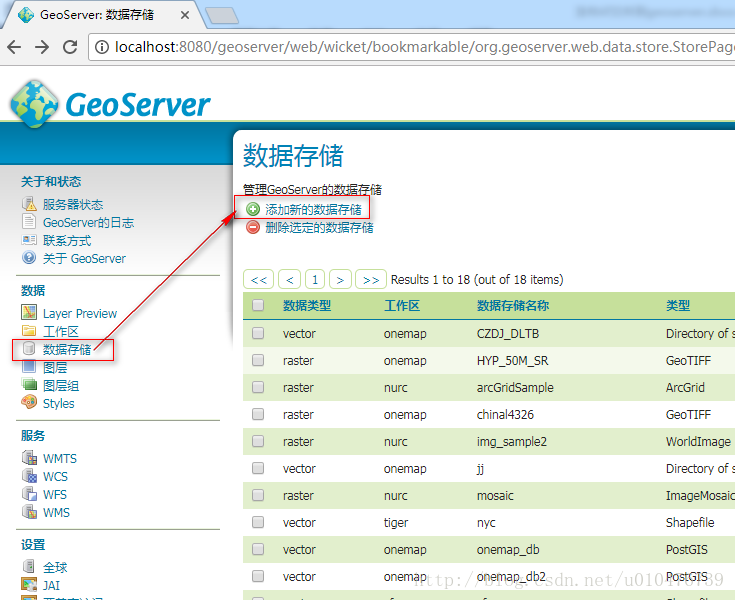735x600 pixels.
Task: Click the data stores cylinder icon
Action: point(29,348)
